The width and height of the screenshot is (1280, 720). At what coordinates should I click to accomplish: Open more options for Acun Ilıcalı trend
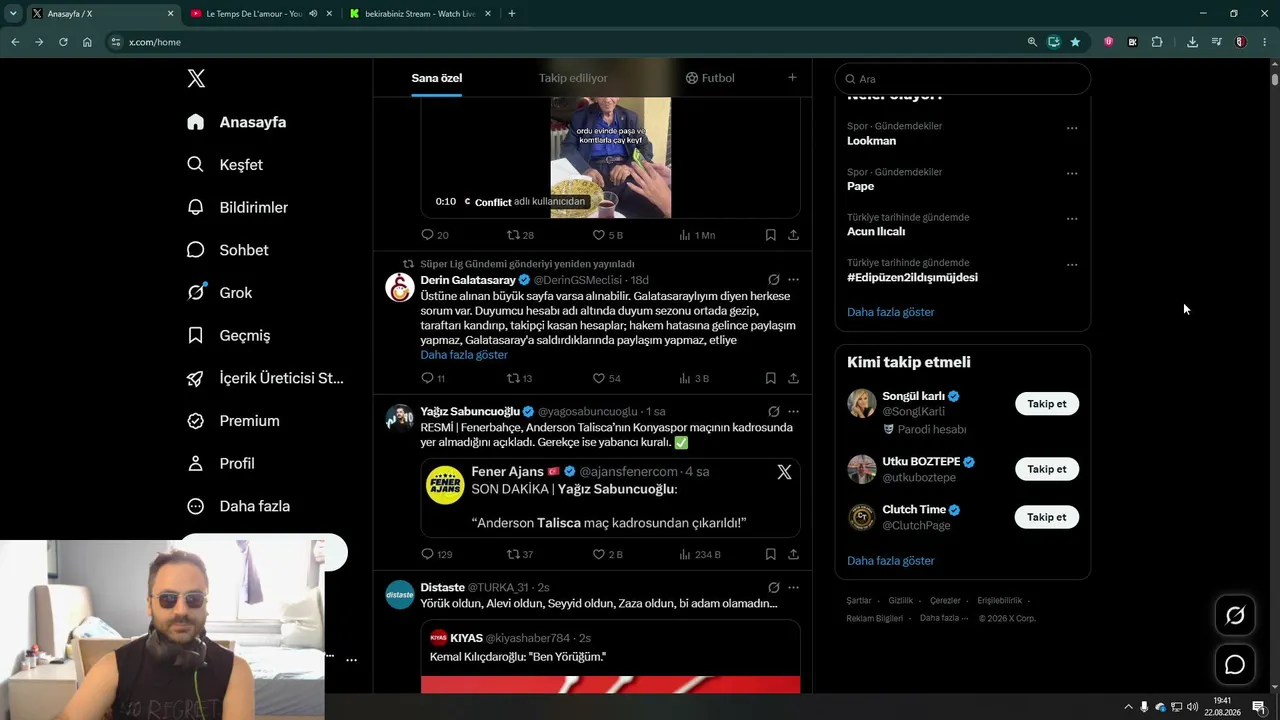[x=1072, y=219]
